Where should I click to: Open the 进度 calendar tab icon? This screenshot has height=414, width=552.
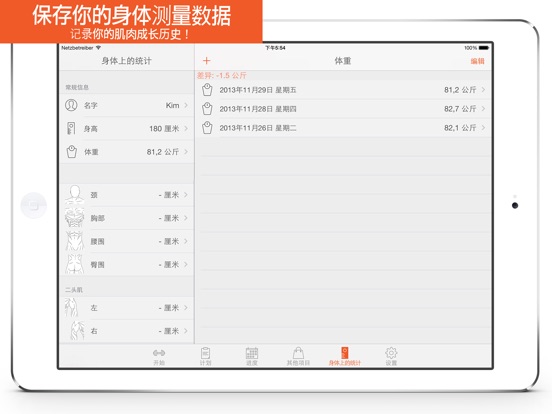252,353
